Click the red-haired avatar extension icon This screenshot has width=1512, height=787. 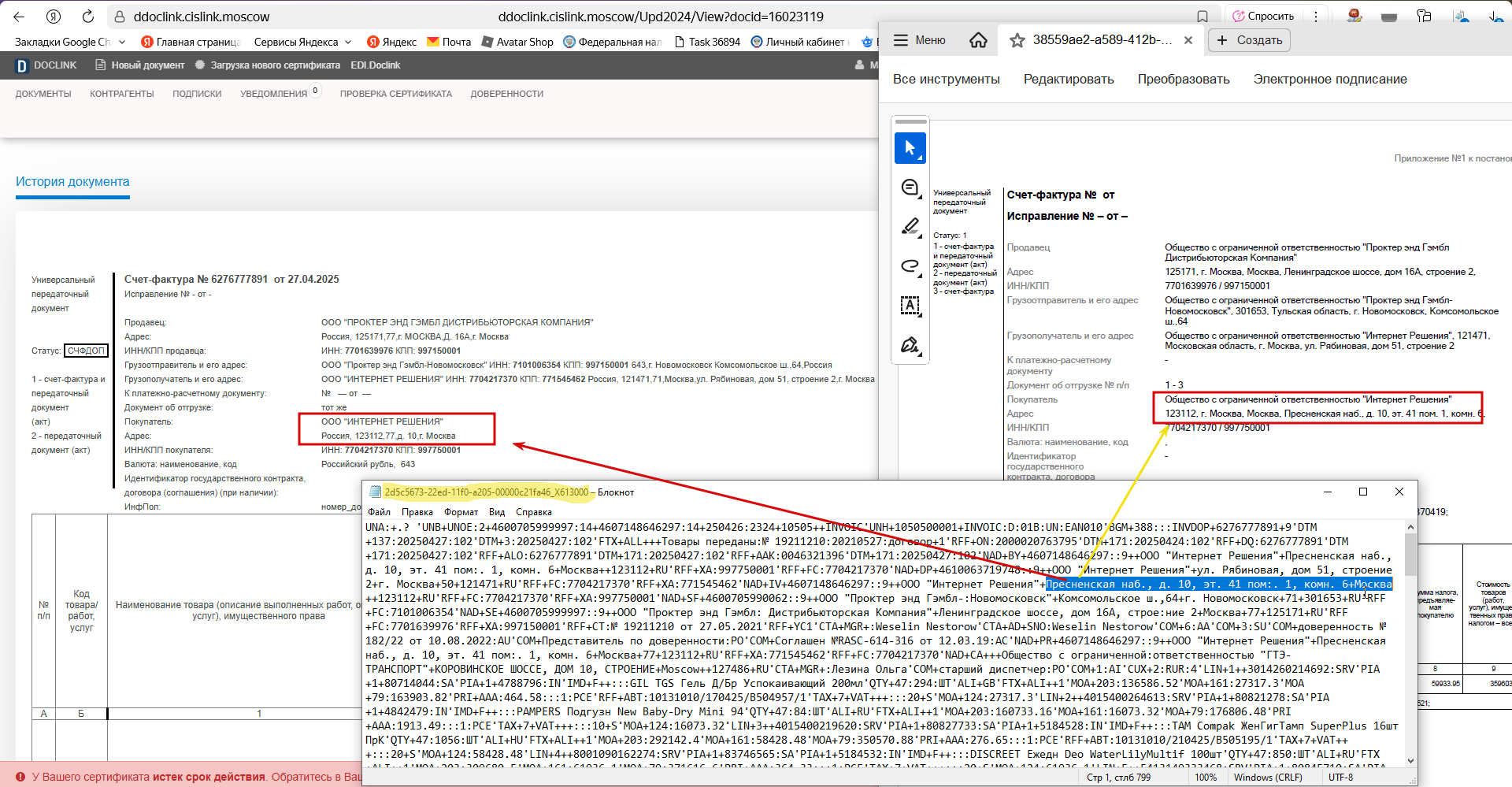[x=1354, y=16]
